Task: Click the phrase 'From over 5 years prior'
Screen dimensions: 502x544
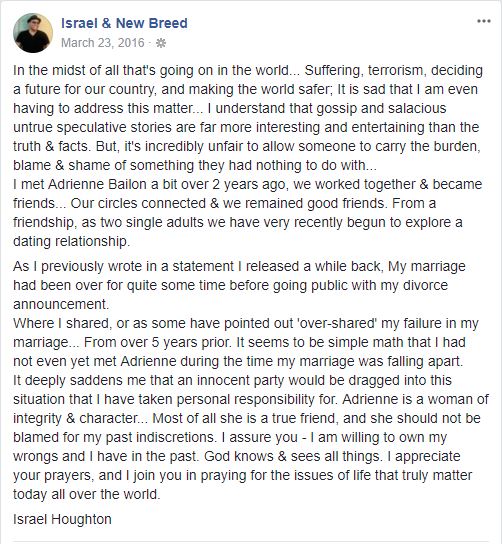Action: pos(157,342)
